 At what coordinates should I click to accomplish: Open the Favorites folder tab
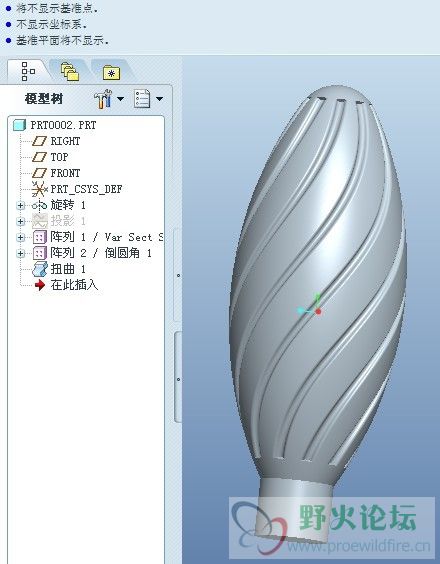(111, 73)
